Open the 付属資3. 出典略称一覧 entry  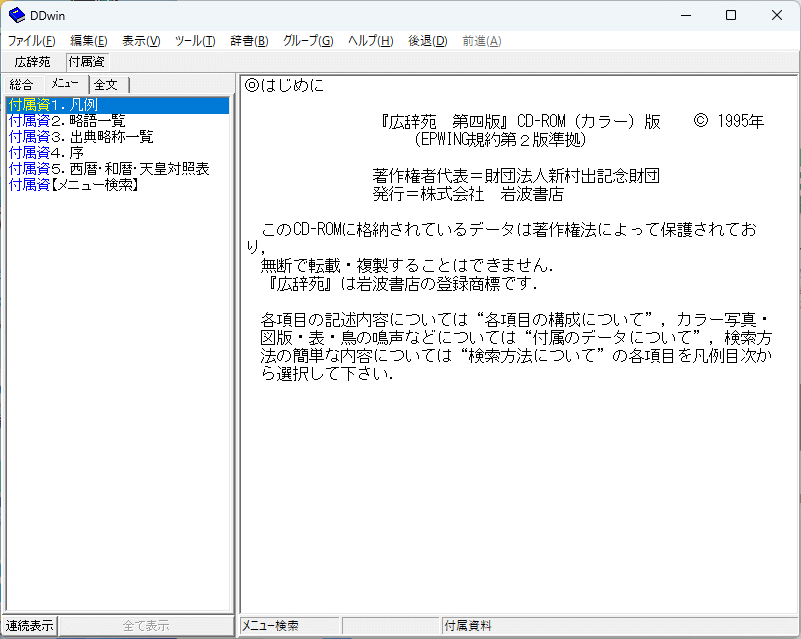tap(81, 137)
